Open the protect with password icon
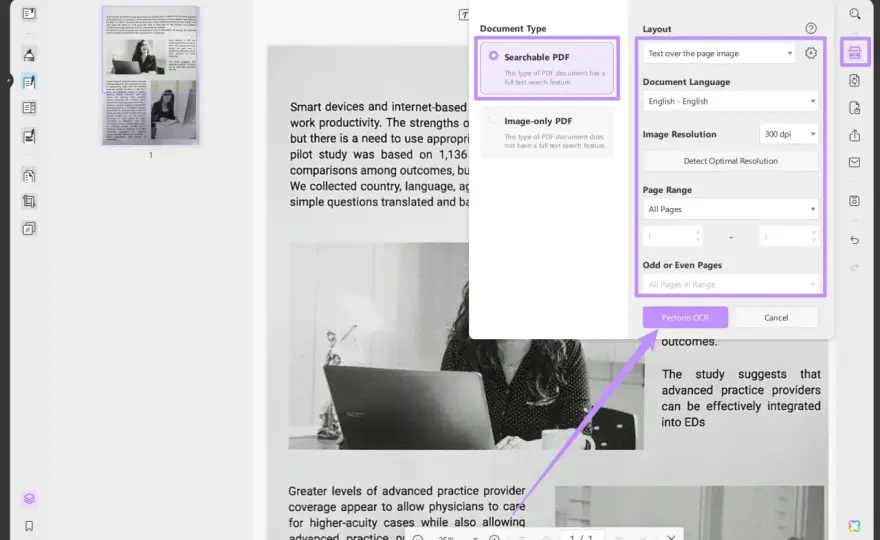Image resolution: width=880 pixels, height=540 pixels. [x=854, y=108]
